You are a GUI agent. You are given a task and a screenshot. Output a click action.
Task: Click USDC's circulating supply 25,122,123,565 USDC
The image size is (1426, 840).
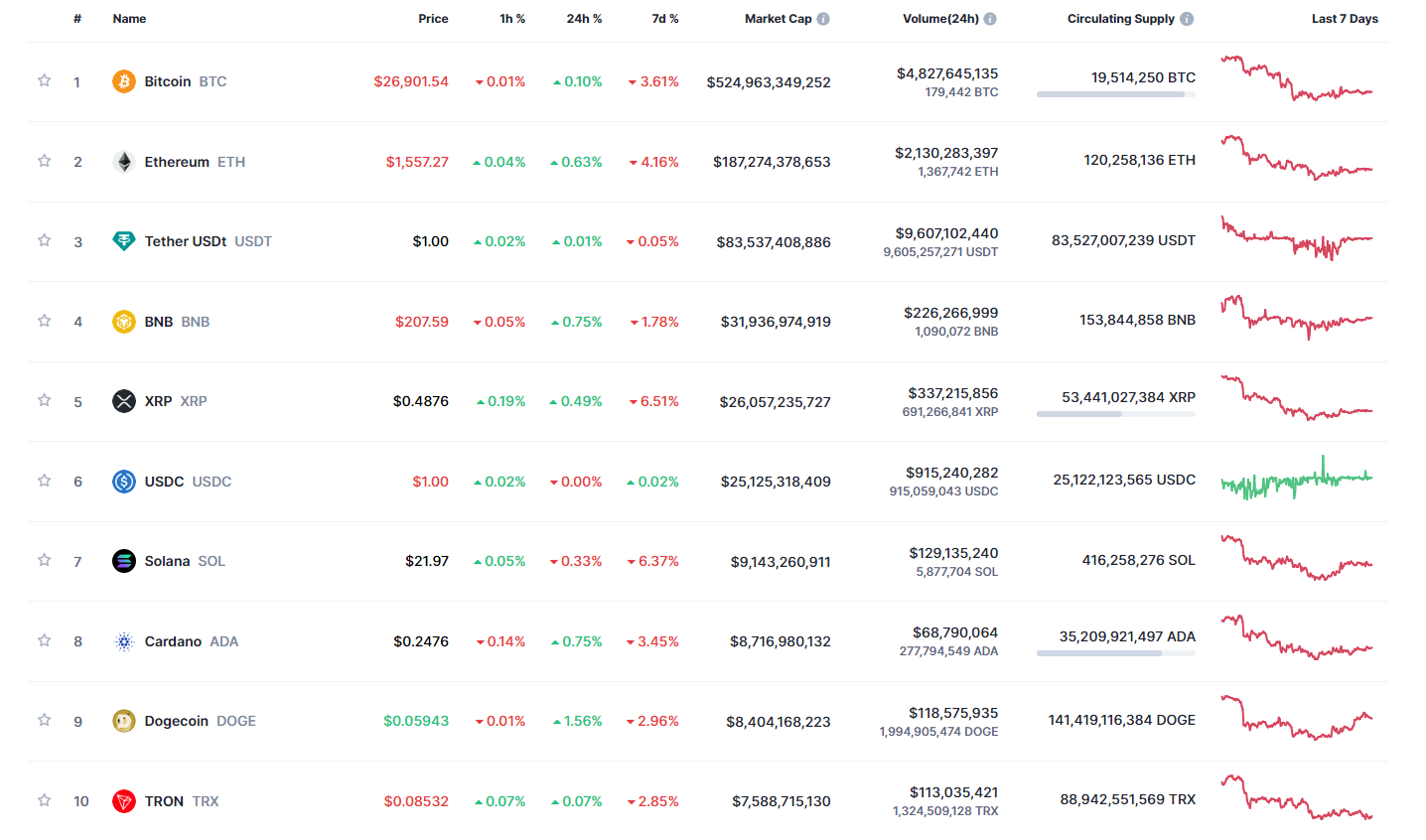pyautogui.click(x=1124, y=480)
